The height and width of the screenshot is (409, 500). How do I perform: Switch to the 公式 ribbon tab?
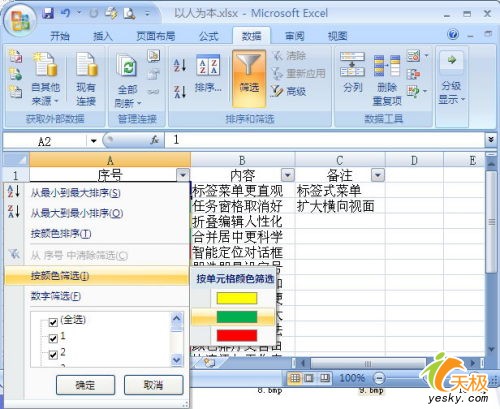click(x=209, y=36)
